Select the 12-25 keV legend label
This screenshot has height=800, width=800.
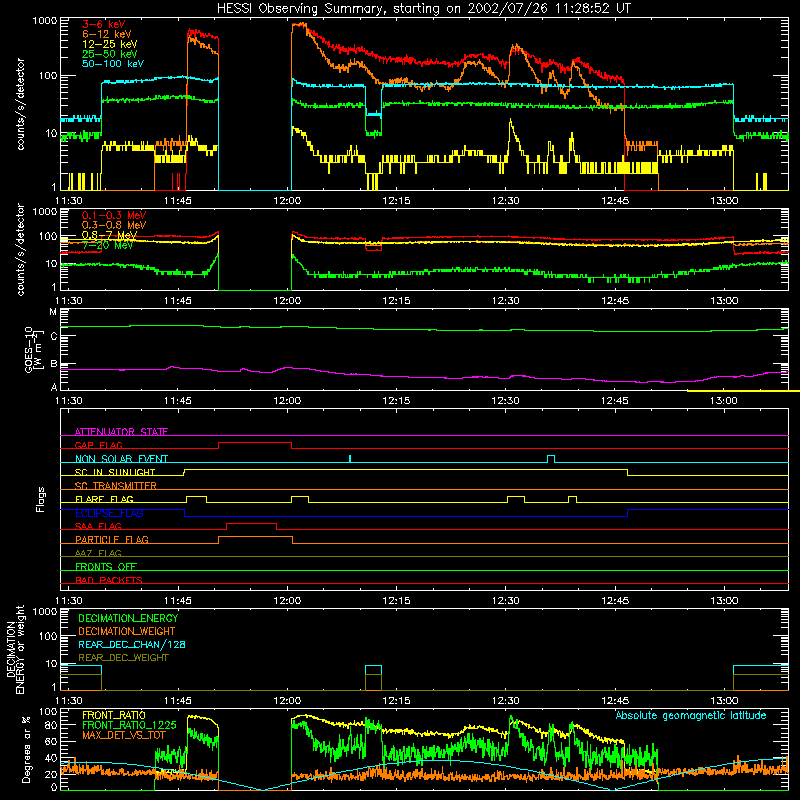pyautogui.click(x=110, y=44)
